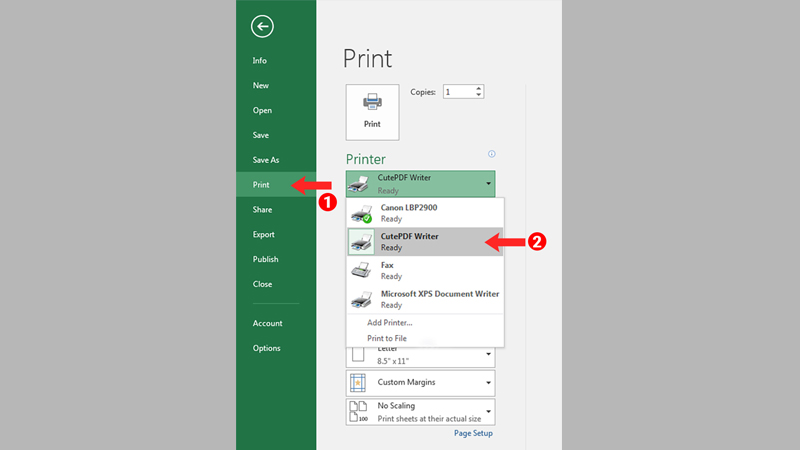The width and height of the screenshot is (800, 450).
Task: Go to the Export menu item
Action: pyautogui.click(x=263, y=234)
